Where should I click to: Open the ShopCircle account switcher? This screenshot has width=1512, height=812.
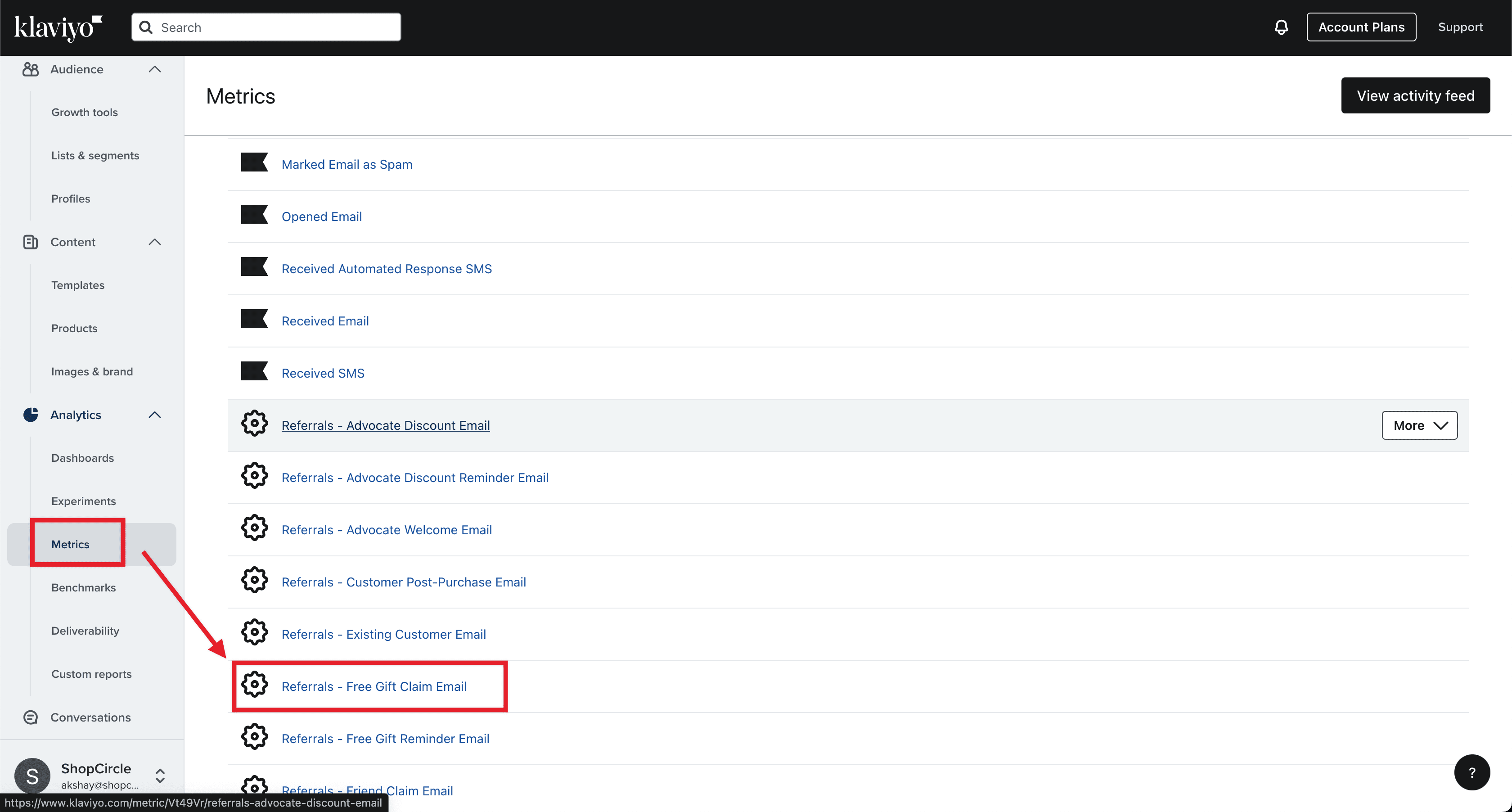tap(160, 776)
